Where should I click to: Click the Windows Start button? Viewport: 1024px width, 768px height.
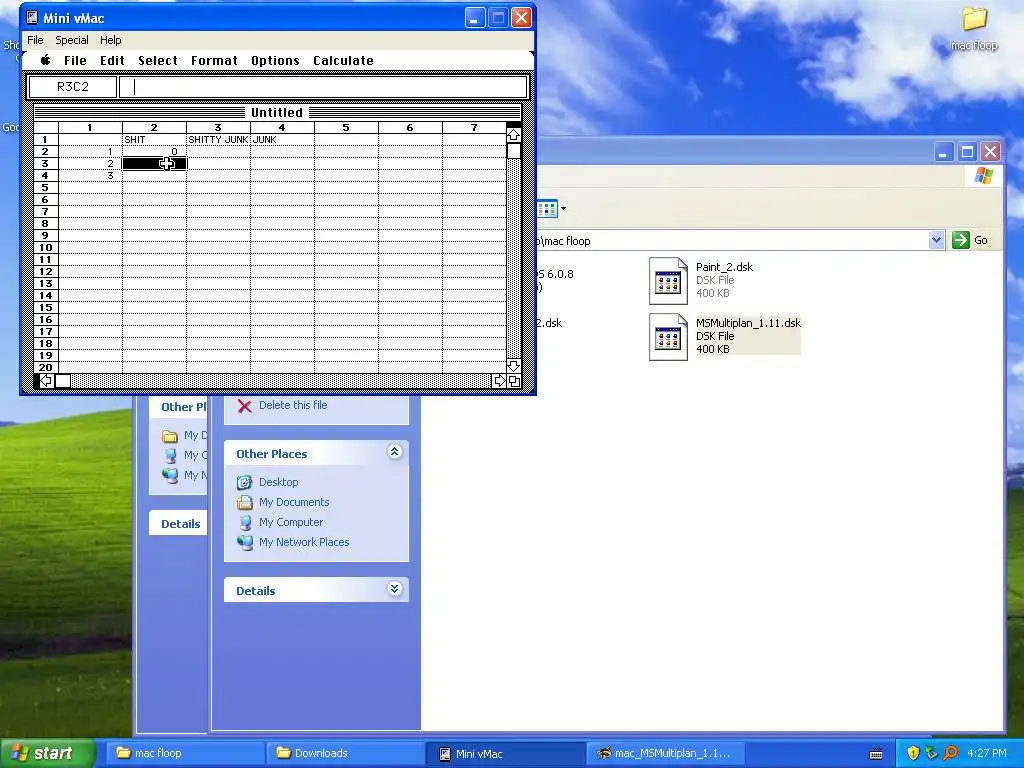(x=47, y=753)
